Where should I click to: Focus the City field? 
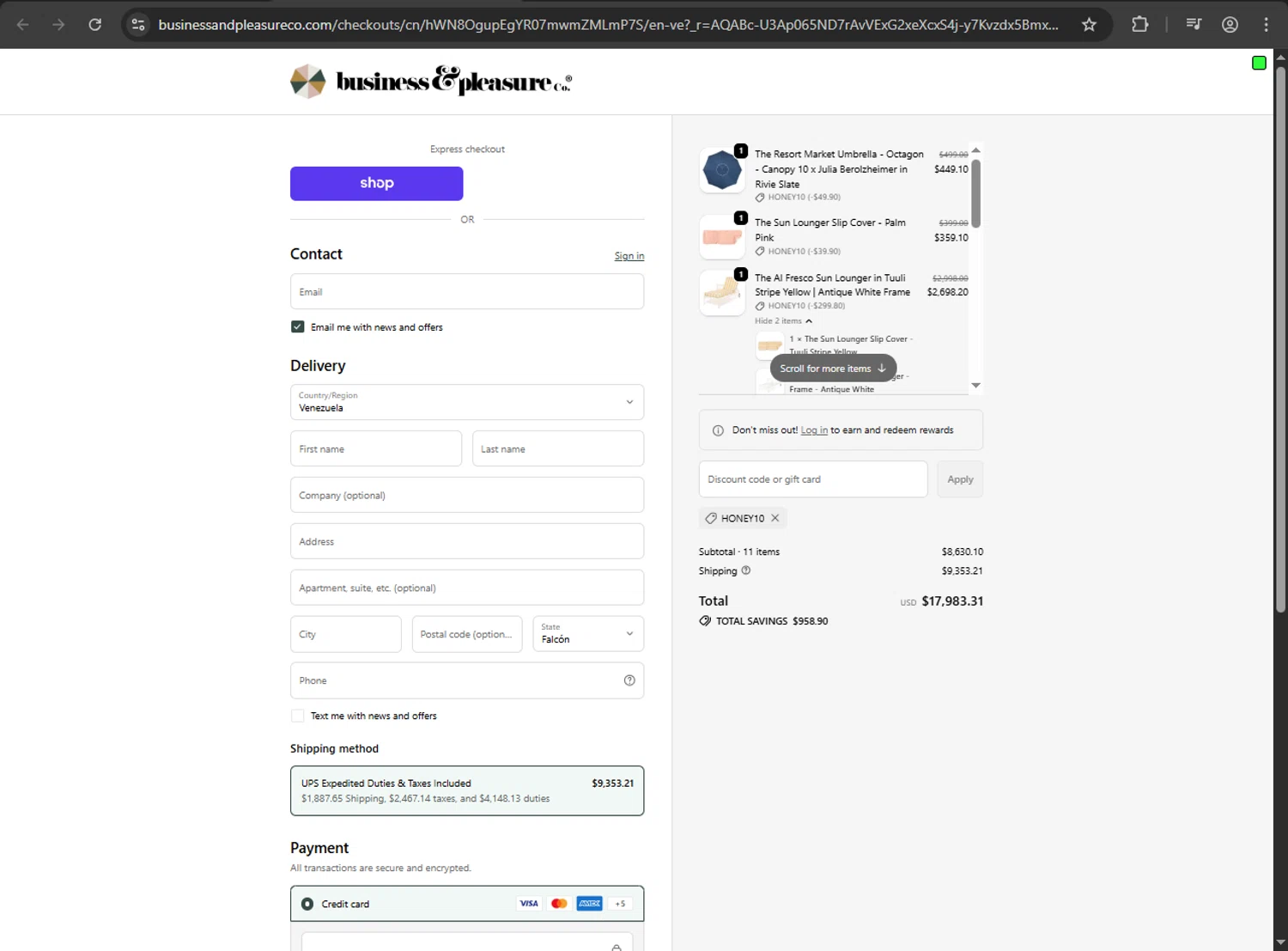click(345, 634)
